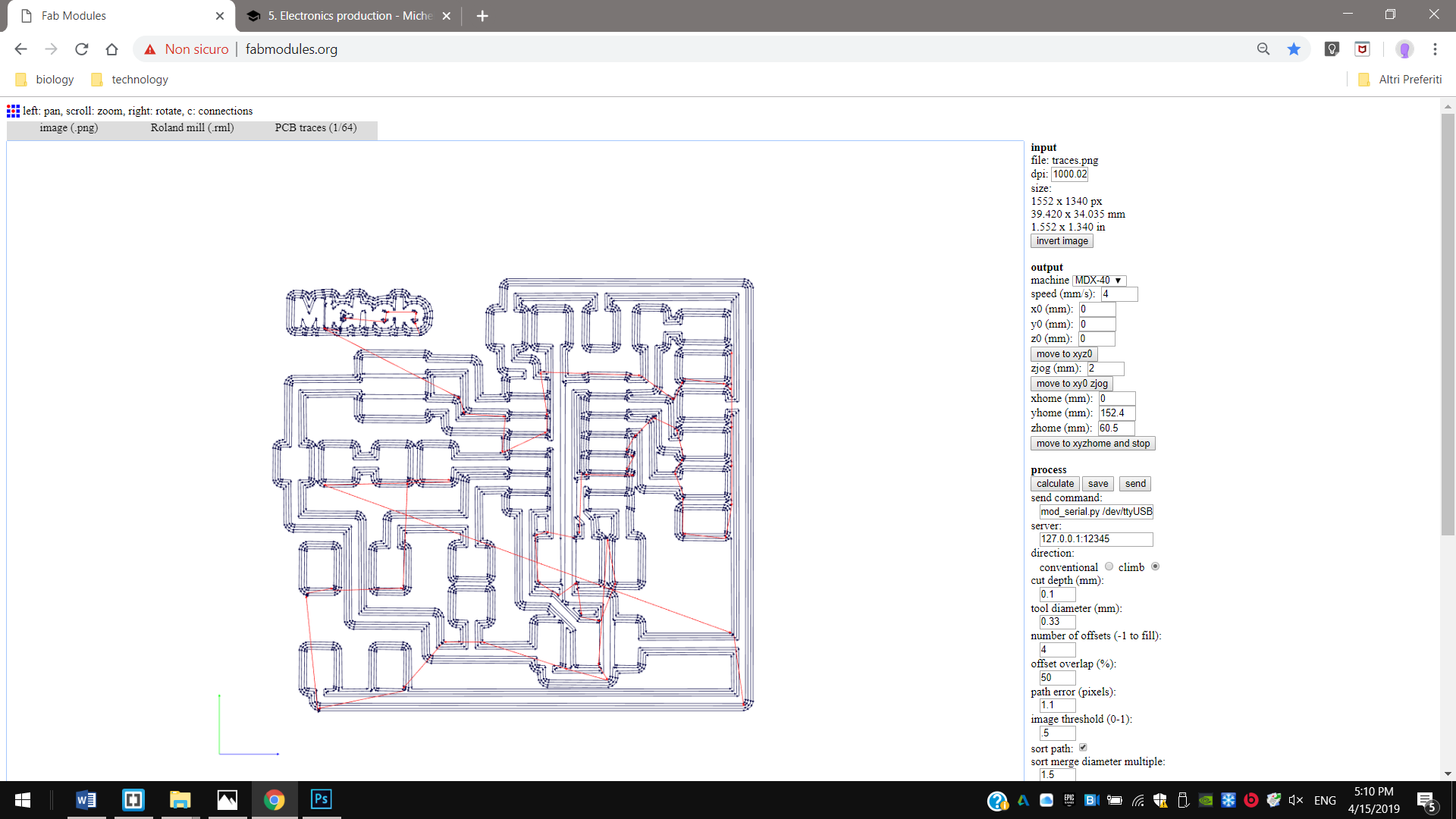Open the new tab plus button
Image resolution: width=1456 pixels, height=819 pixels.
pyautogui.click(x=482, y=16)
